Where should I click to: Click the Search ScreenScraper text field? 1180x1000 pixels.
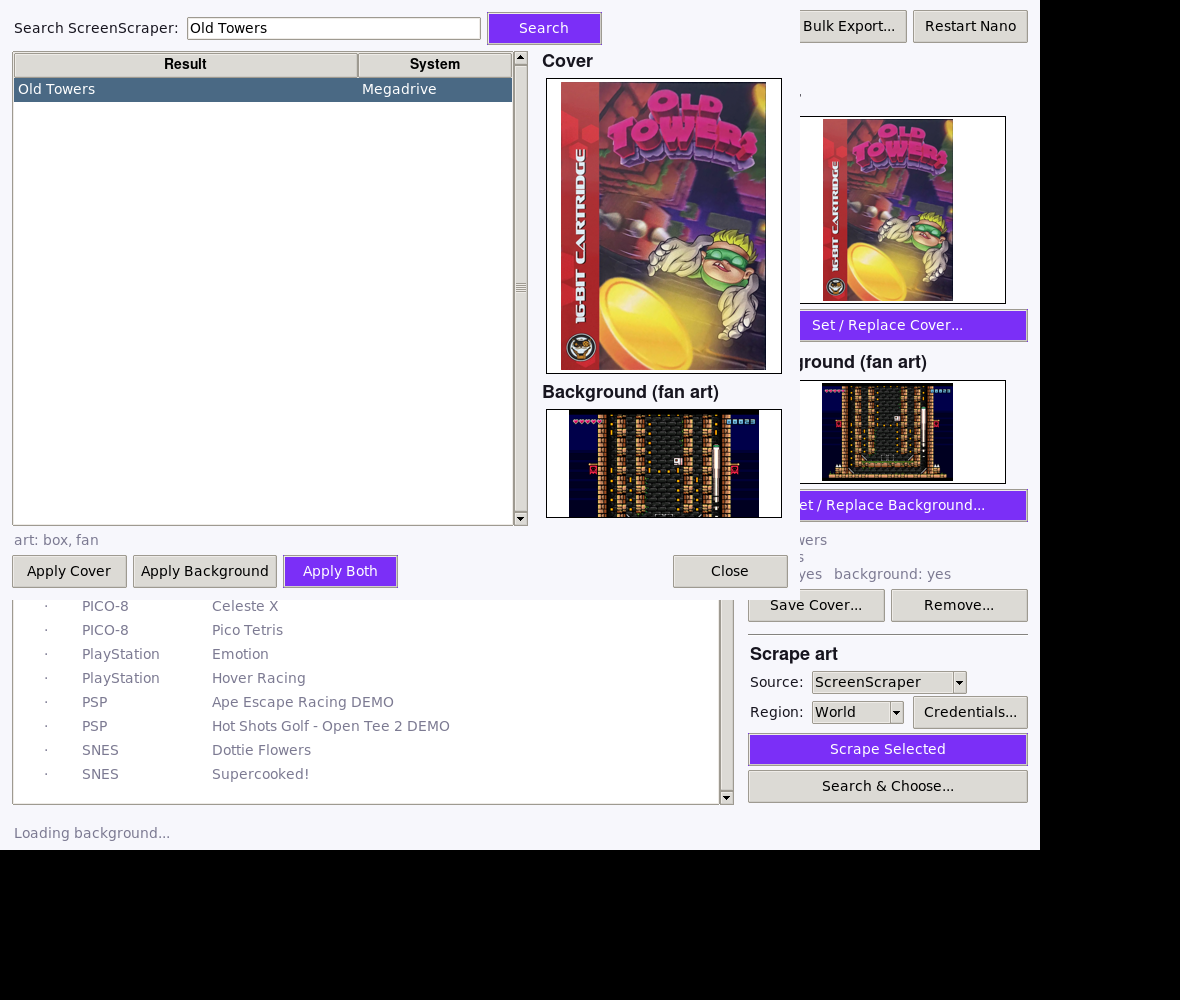pos(333,29)
